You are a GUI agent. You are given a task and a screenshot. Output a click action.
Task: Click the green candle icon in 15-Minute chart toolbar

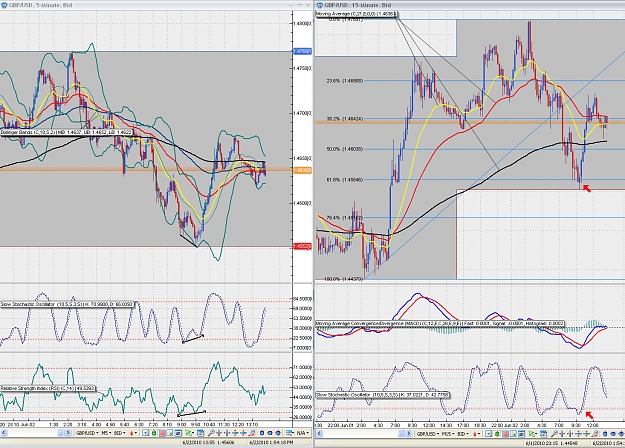tap(497, 434)
